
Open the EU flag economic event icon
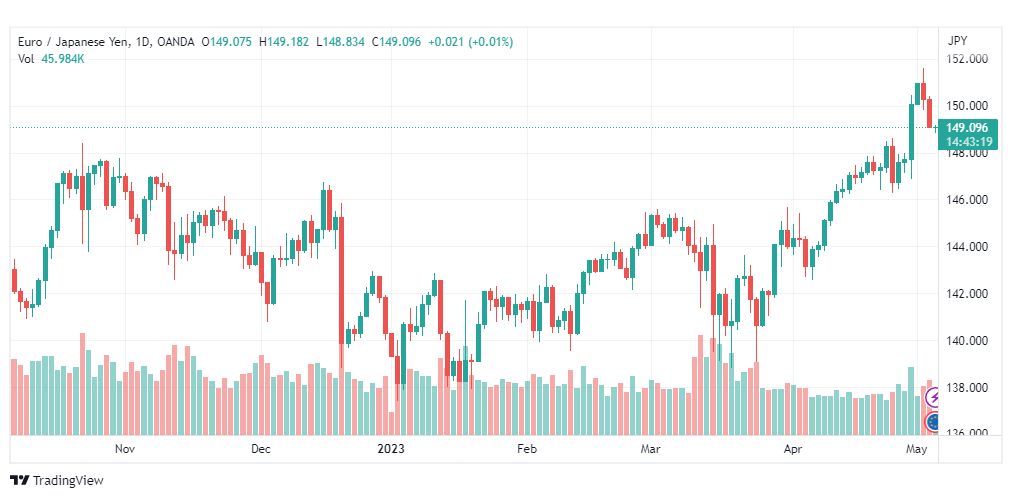[933, 423]
